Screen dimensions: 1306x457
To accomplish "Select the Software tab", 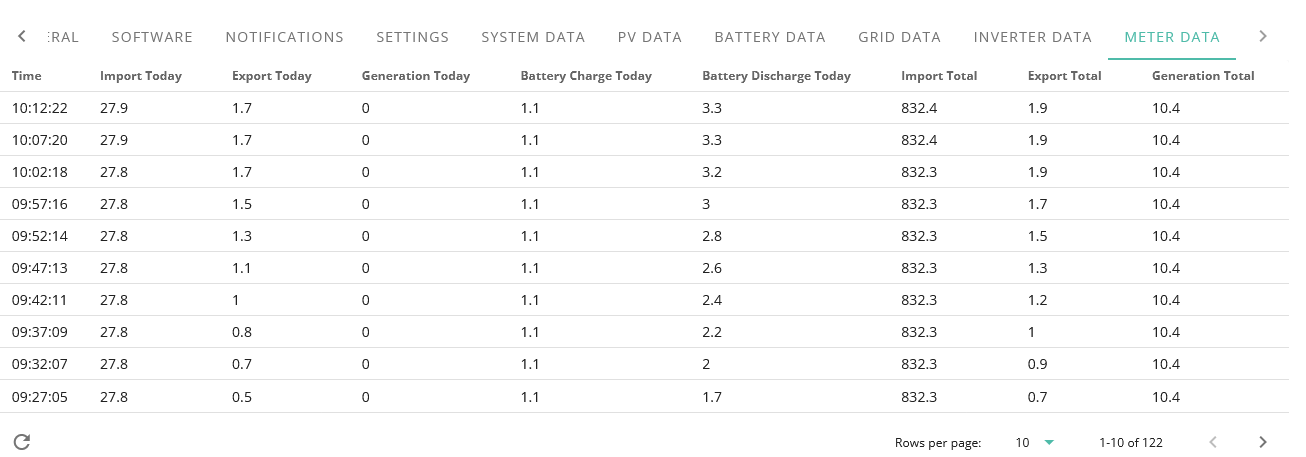I will pos(152,37).
